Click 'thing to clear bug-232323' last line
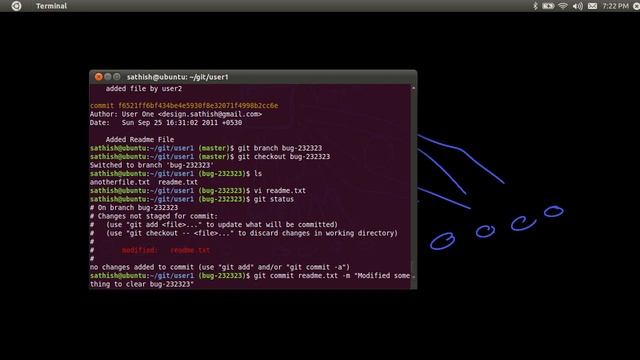 tap(142, 284)
